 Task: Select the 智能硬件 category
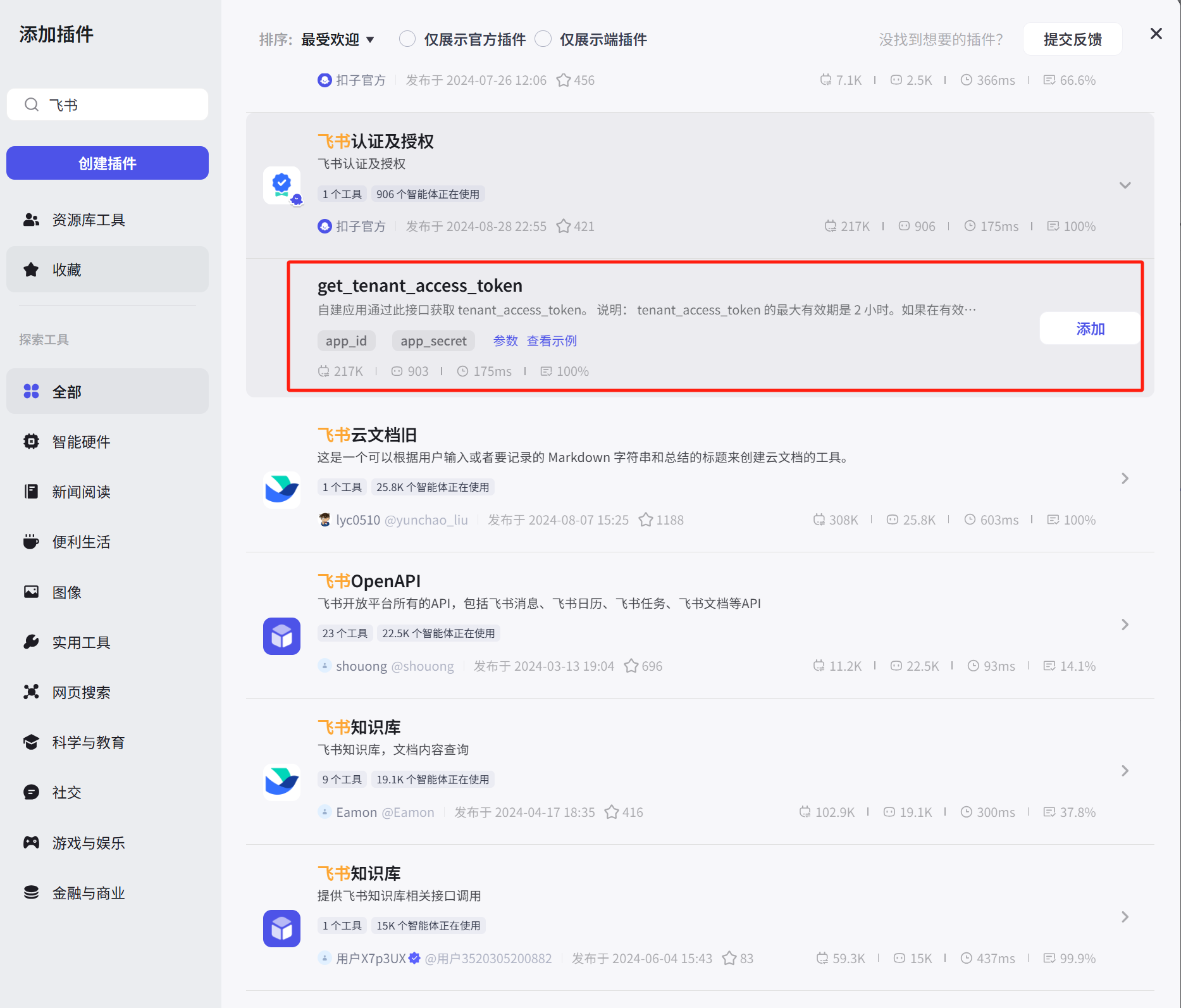point(108,441)
